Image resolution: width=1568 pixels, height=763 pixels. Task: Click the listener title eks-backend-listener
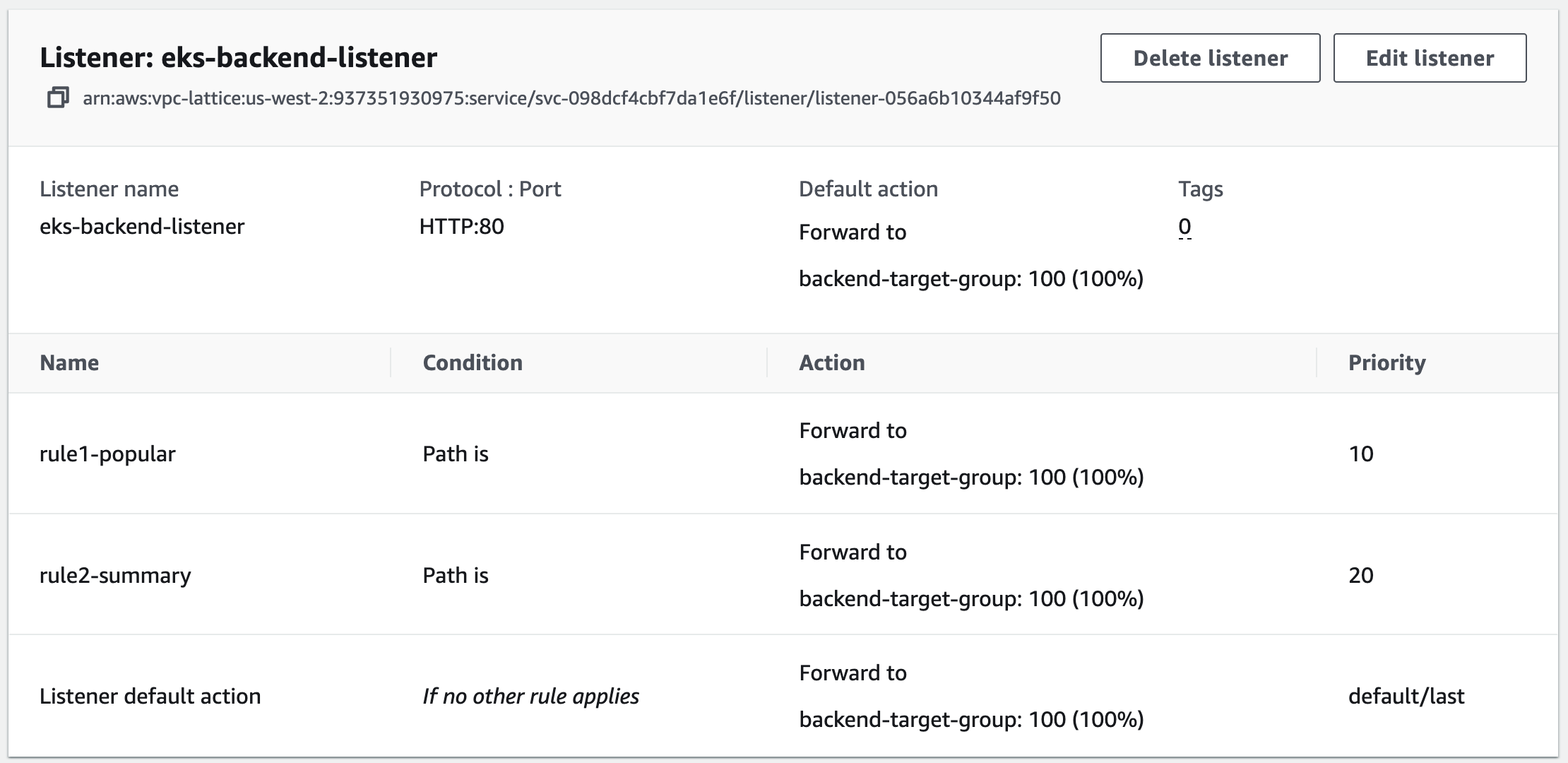(239, 58)
